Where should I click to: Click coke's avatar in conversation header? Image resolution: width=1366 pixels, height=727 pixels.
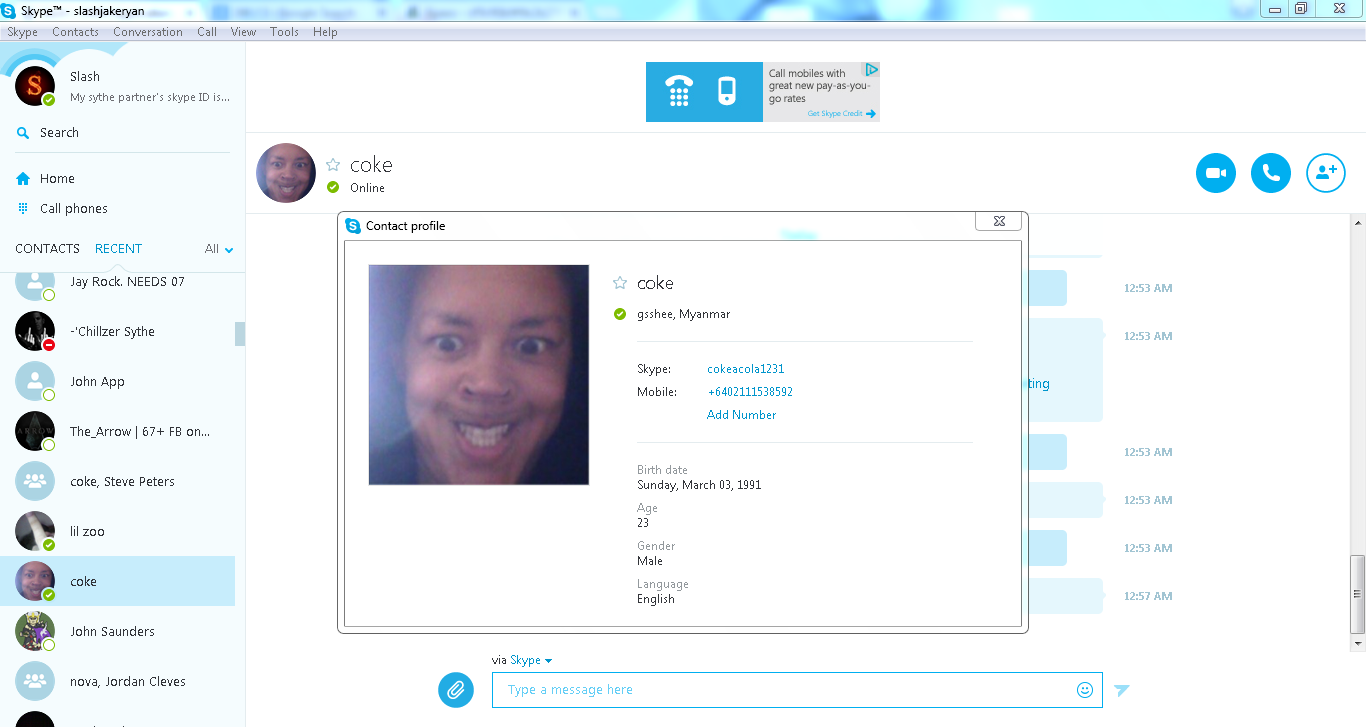point(286,173)
